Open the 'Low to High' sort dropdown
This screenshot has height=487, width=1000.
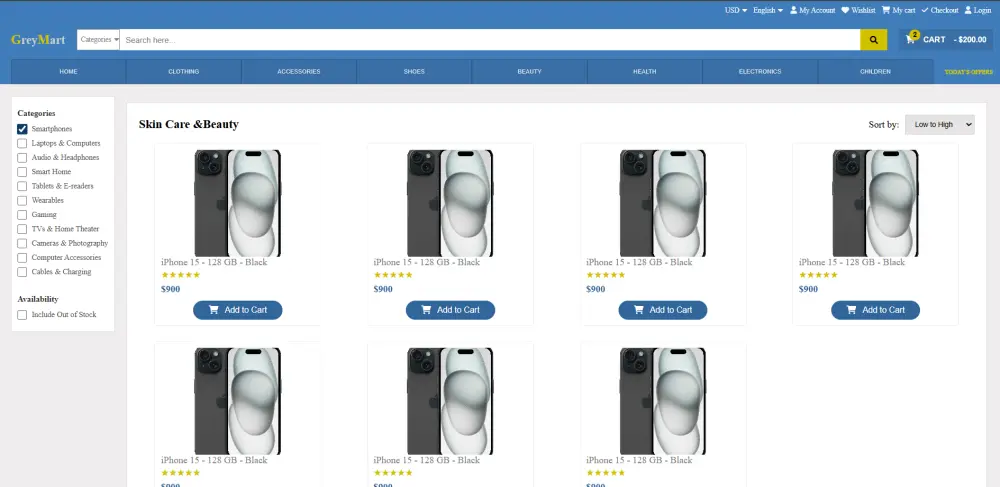click(939, 124)
